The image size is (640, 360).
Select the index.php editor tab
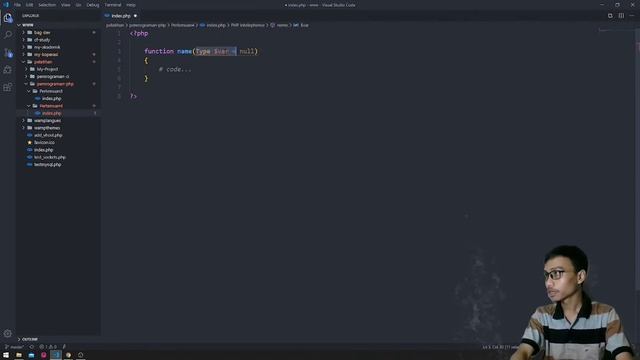click(120, 16)
